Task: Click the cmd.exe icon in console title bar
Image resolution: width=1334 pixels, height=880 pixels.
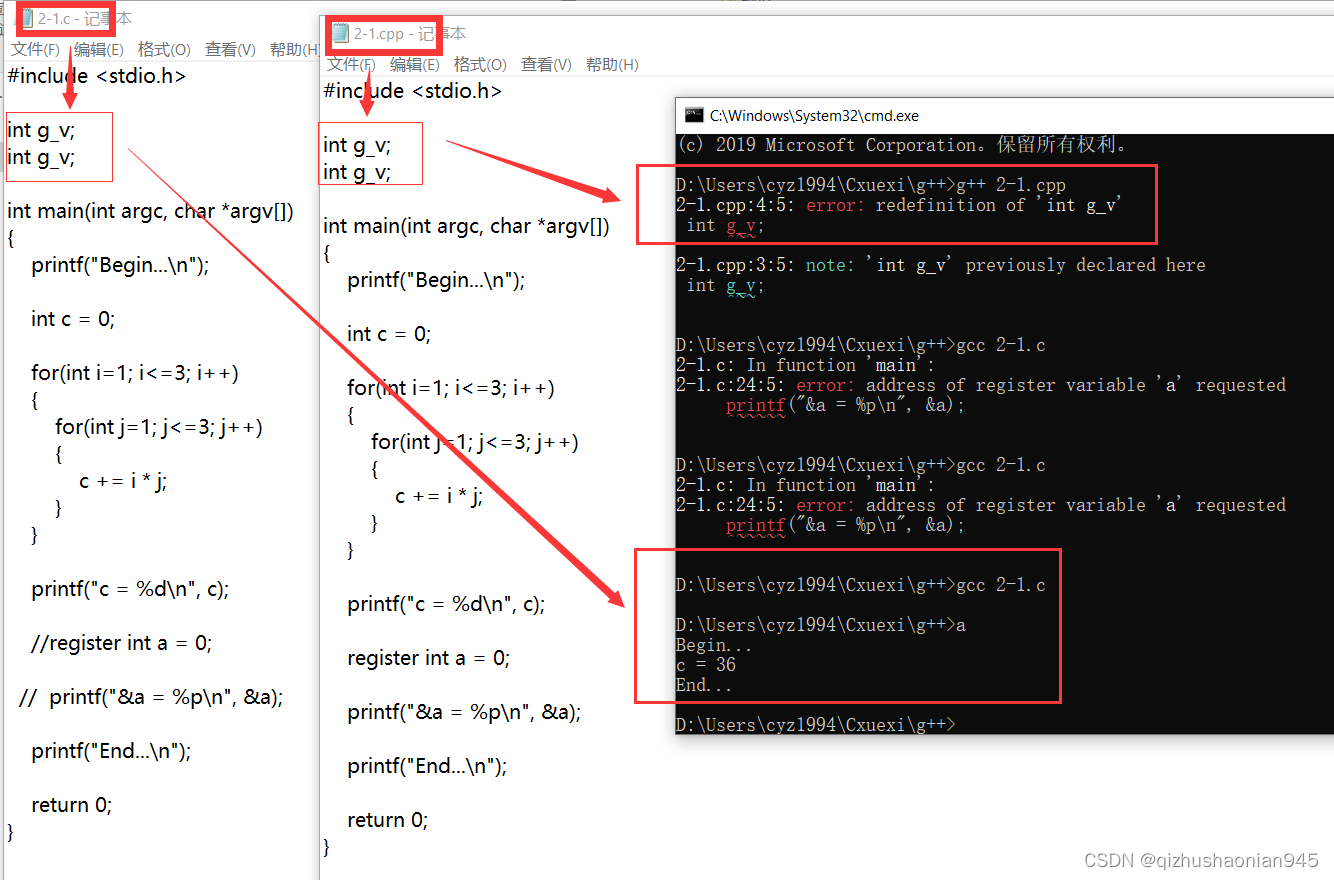Action: [692, 115]
